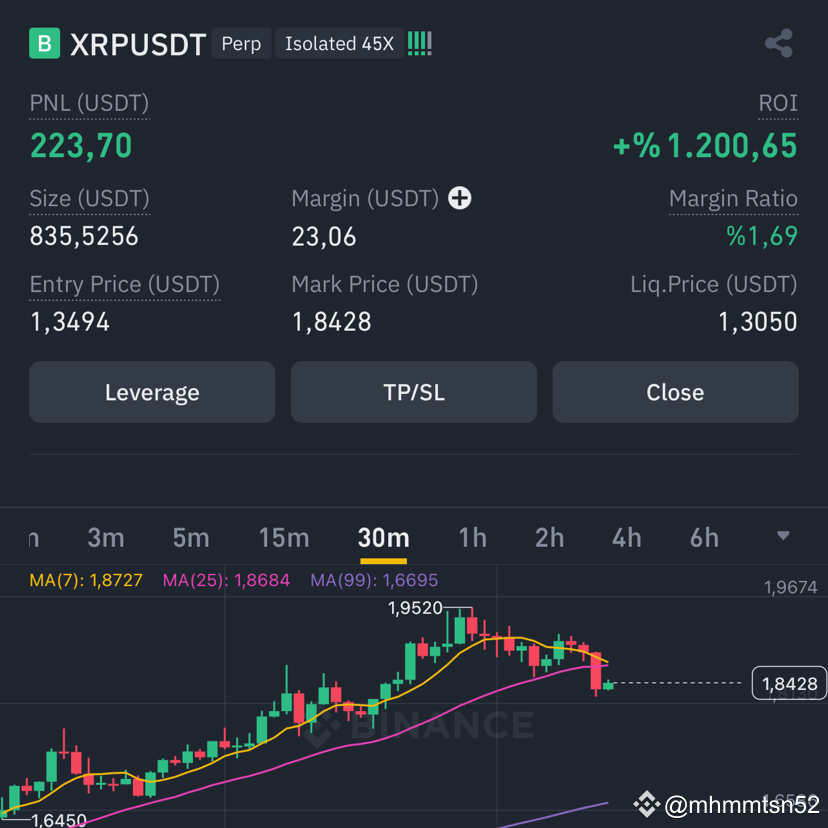Tap the liquidation price 1,3050

pyautogui.click(x=758, y=322)
